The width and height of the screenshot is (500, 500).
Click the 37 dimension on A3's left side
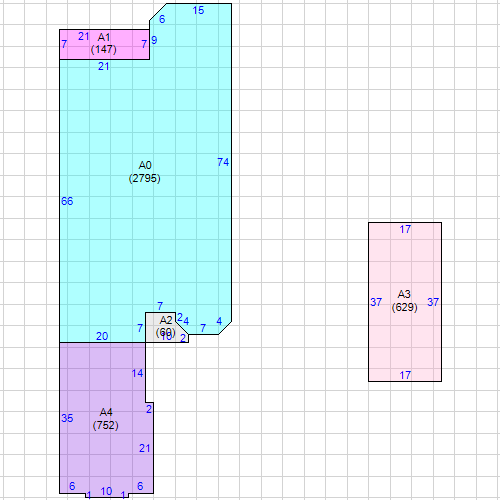click(376, 302)
